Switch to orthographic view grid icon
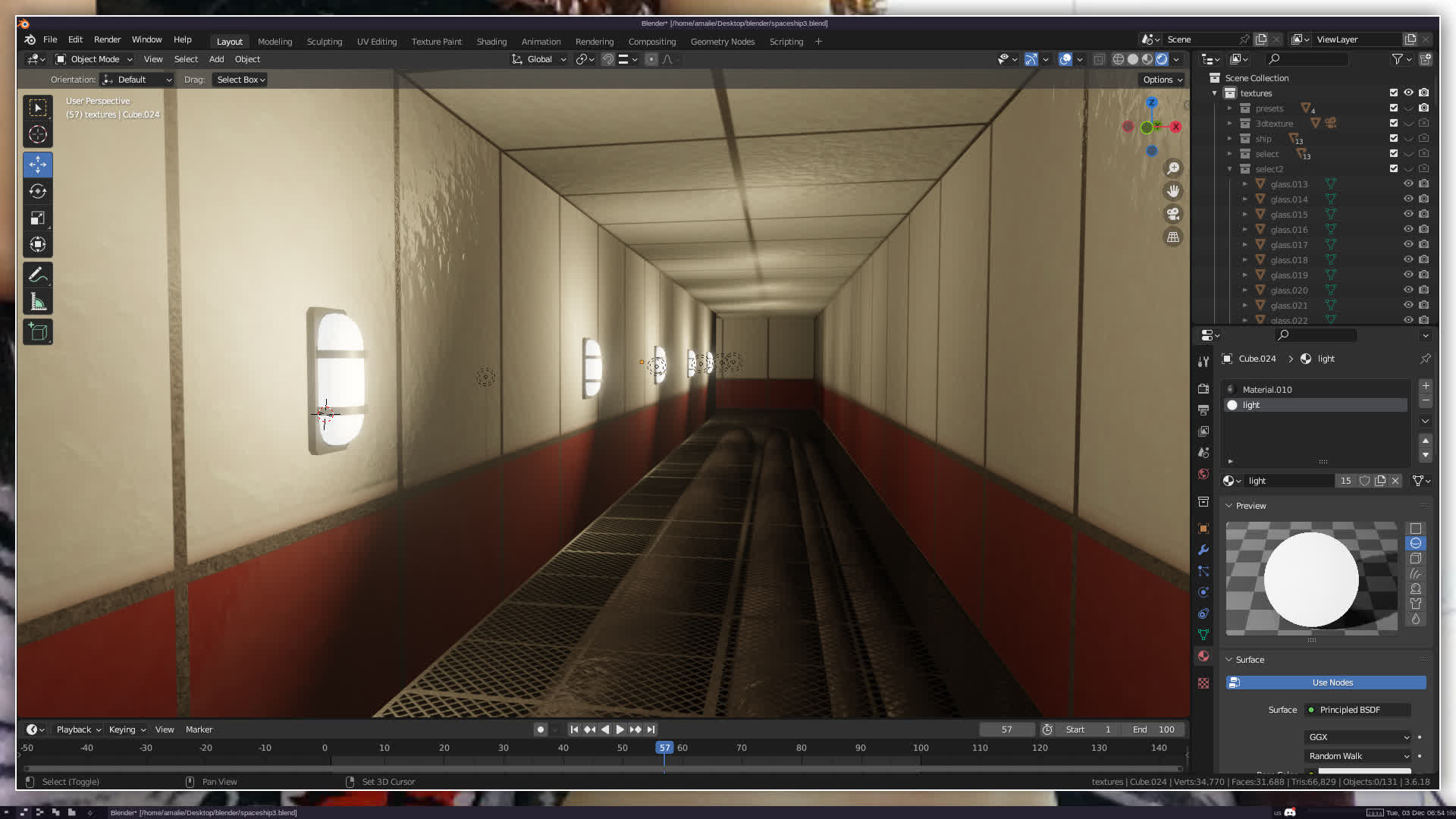Screen dimensions: 1456x819 [1173, 237]
